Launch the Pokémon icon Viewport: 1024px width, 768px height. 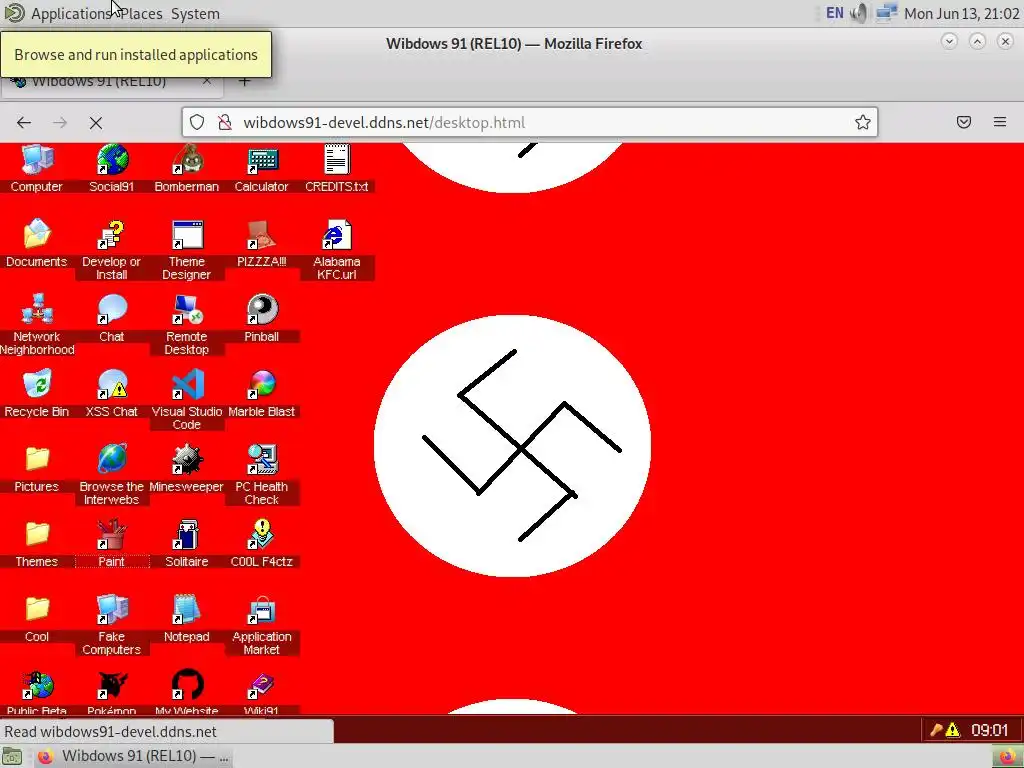coord(112,692)
